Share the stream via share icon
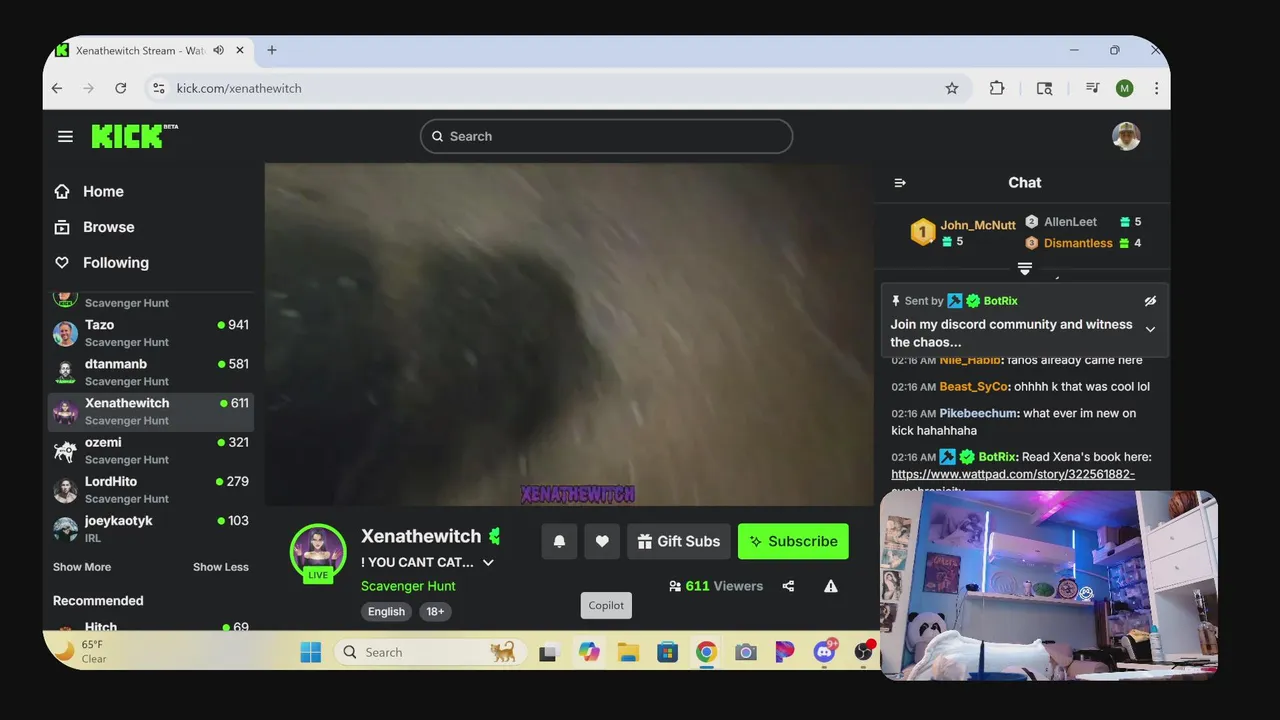 point(788,586)
